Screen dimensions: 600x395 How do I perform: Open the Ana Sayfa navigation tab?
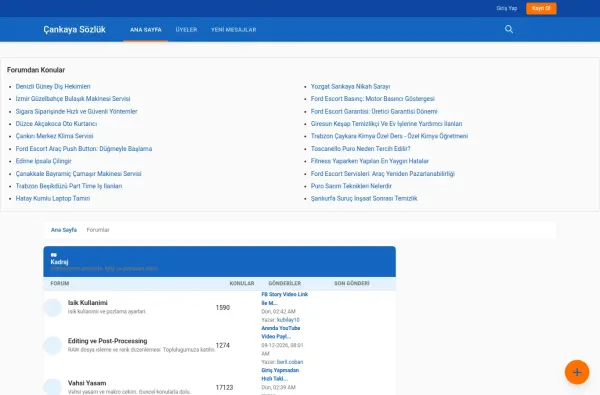tap(145, 29)
